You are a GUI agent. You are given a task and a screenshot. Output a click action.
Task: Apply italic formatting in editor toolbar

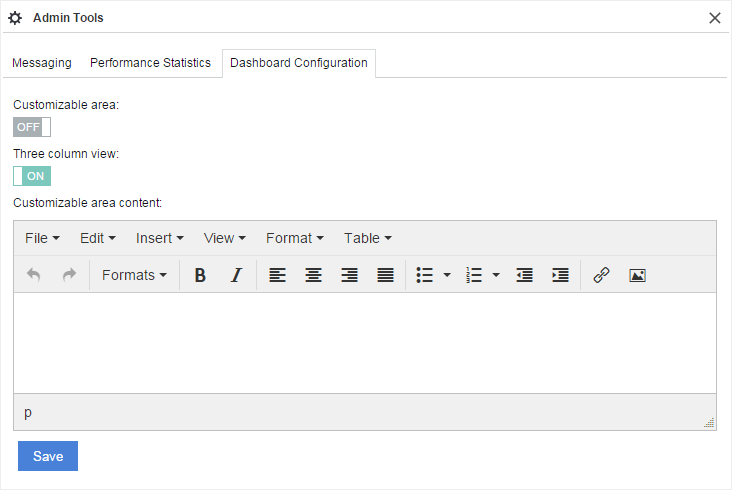click(x=236, y=275)
